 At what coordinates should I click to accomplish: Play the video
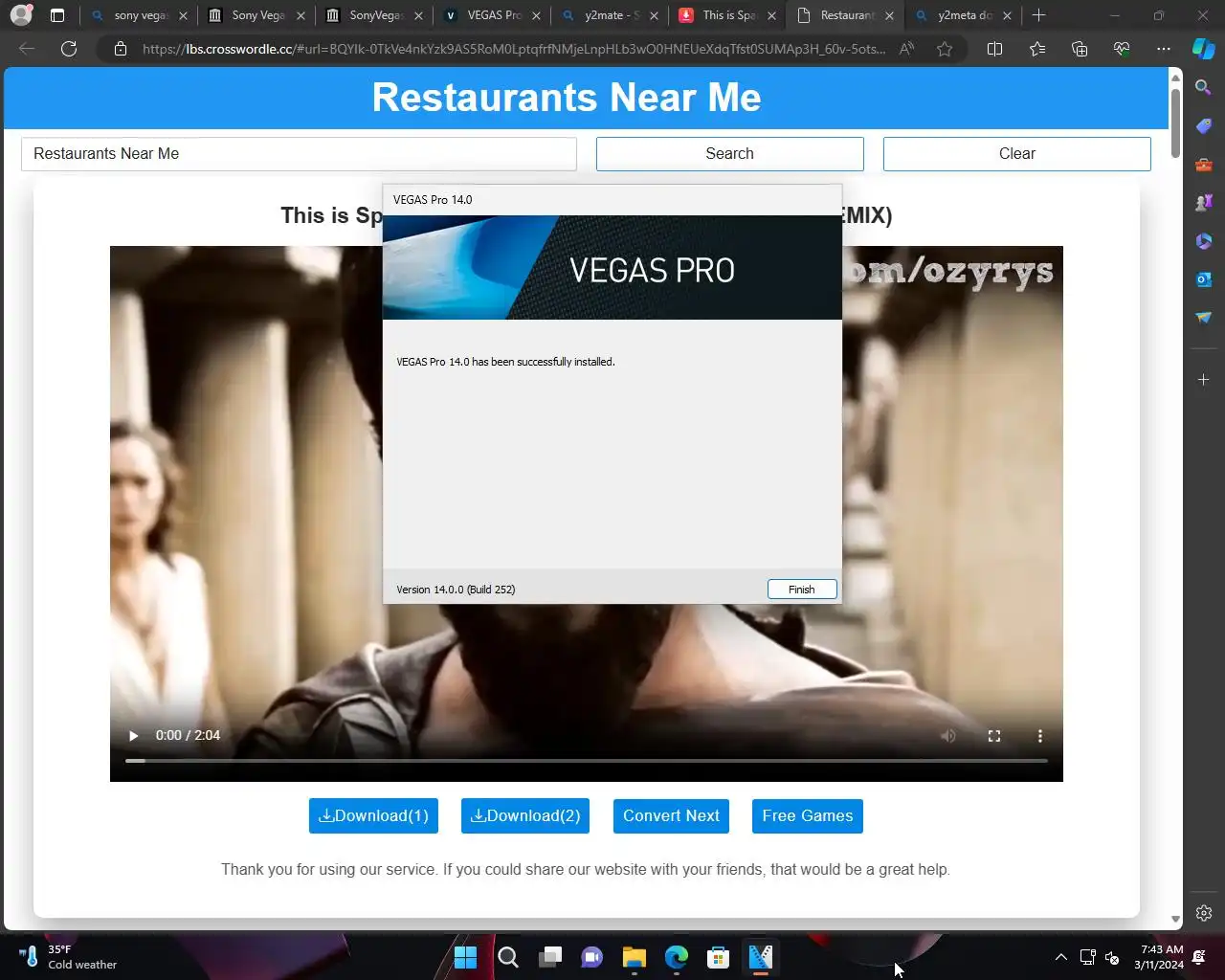(x=133, y=735)
